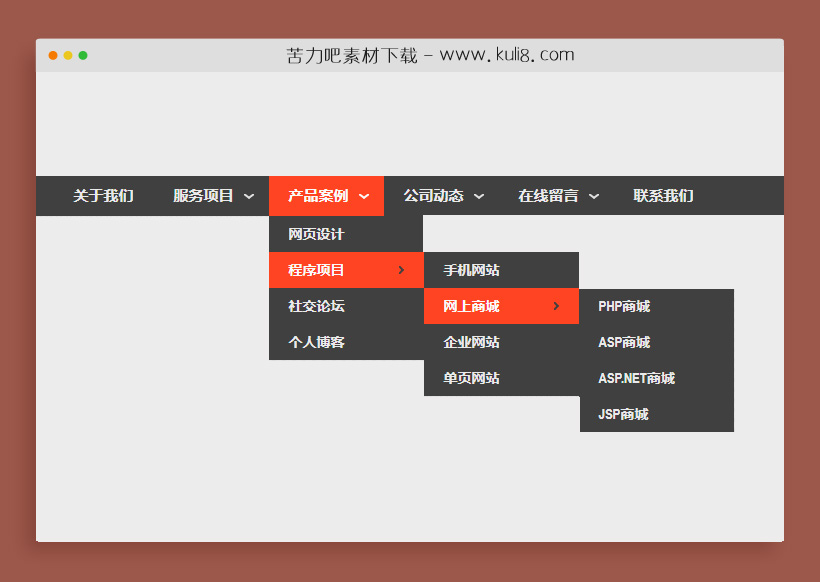Select 网页设计 from submenu
The image size is (820, 582).
pyautogui.click(x=316, y=234)
